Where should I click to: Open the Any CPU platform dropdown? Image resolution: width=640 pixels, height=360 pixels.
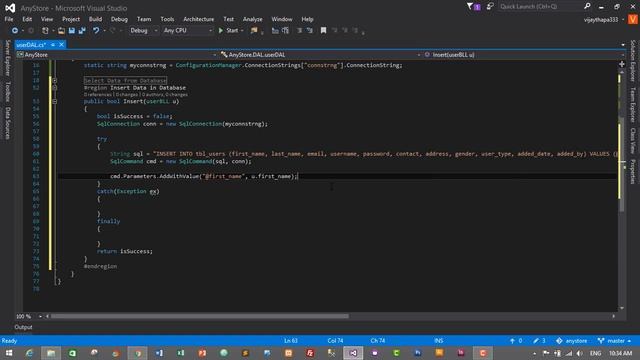tap(188, 31)
